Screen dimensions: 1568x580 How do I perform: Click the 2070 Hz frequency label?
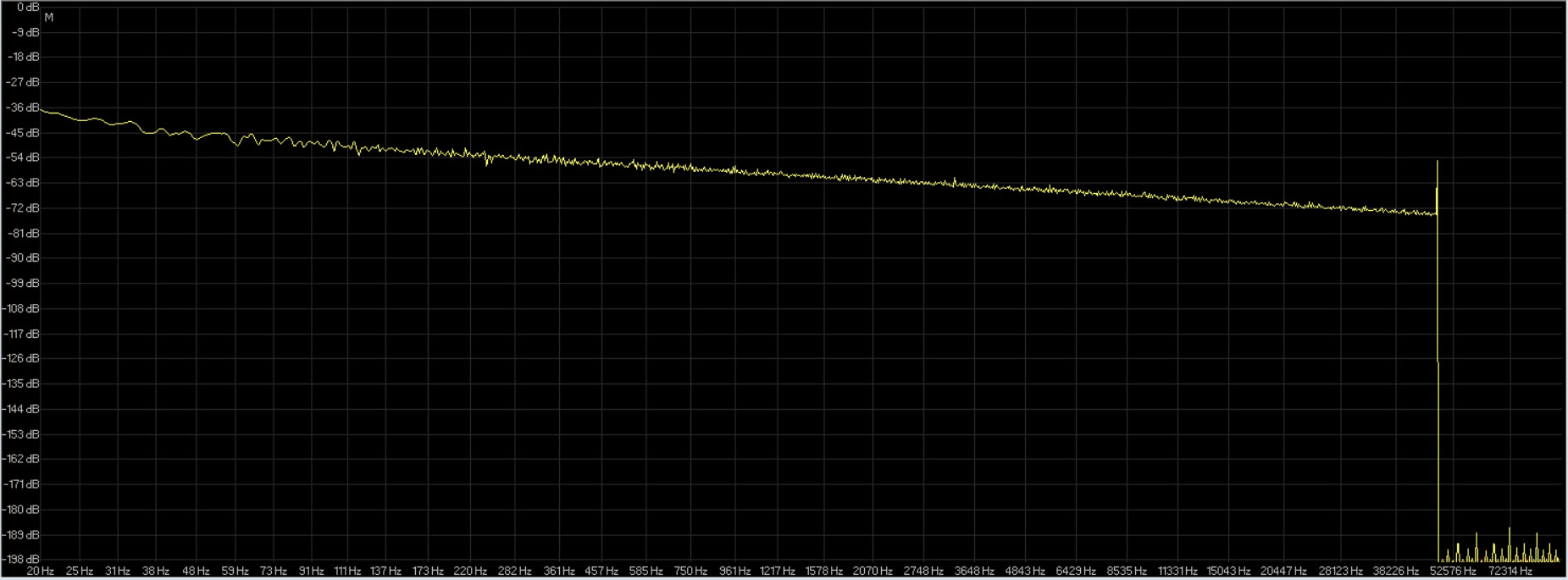[873, 572]
